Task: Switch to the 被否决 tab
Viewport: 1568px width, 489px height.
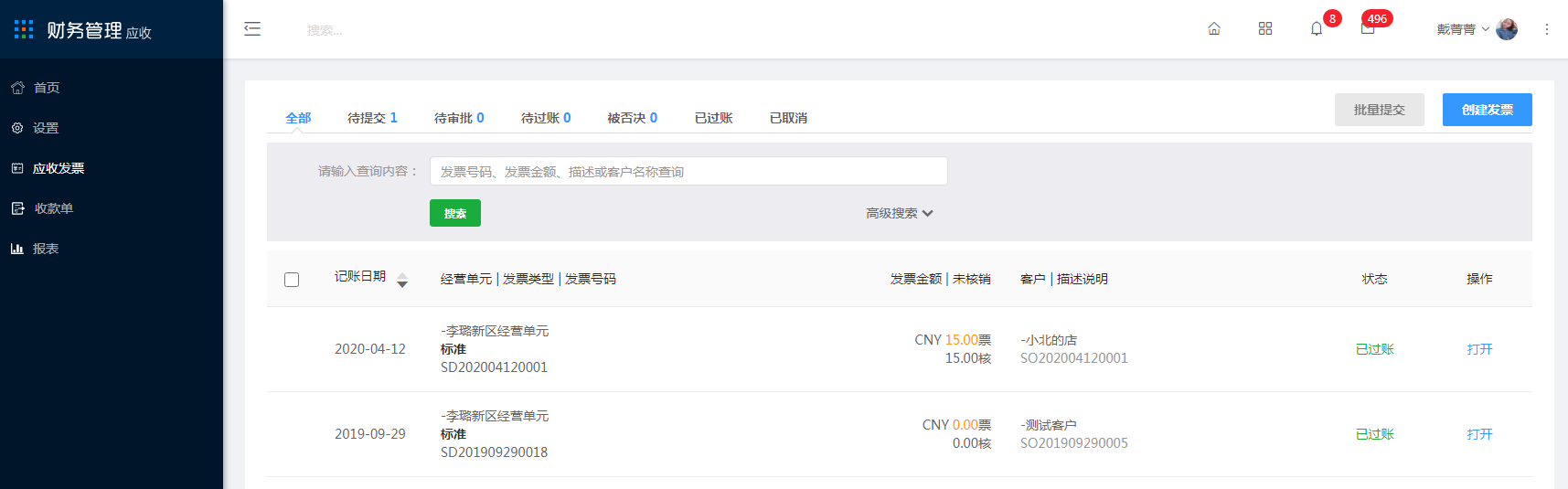Action: click(633, 118)
